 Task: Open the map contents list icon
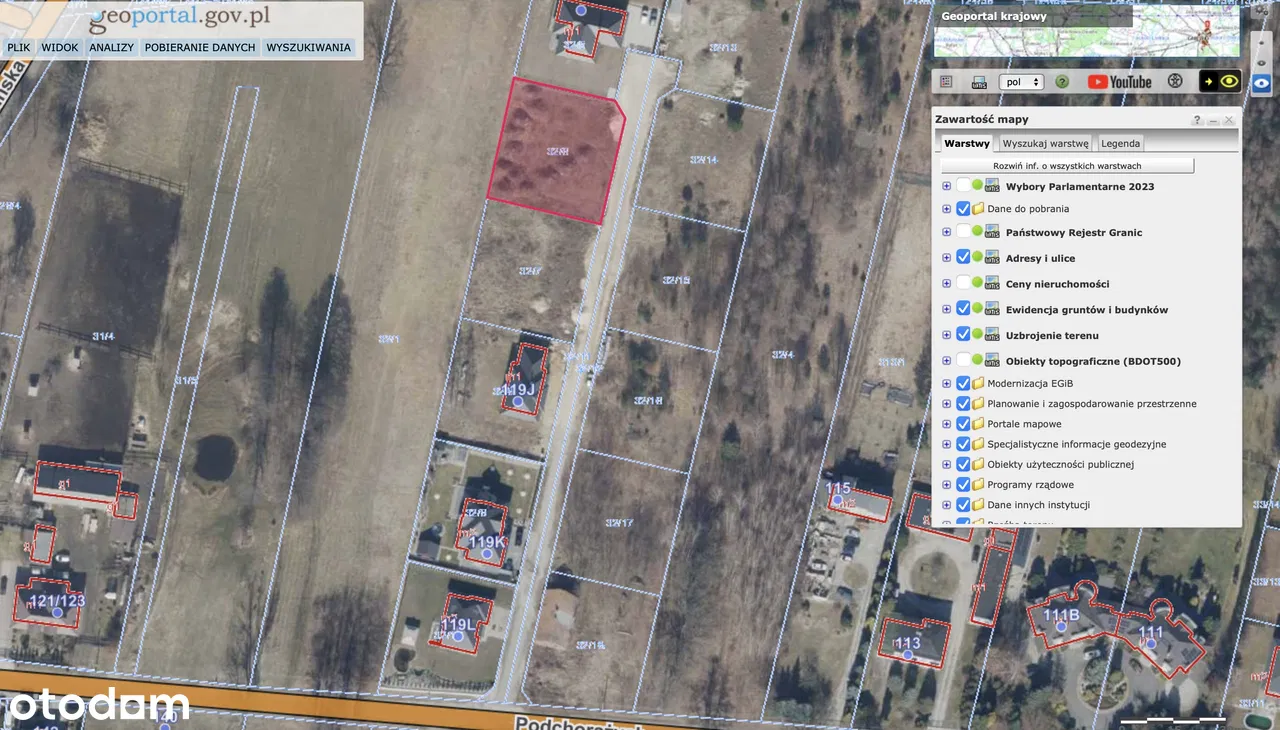pyautogui.click(x=947, y=82)
